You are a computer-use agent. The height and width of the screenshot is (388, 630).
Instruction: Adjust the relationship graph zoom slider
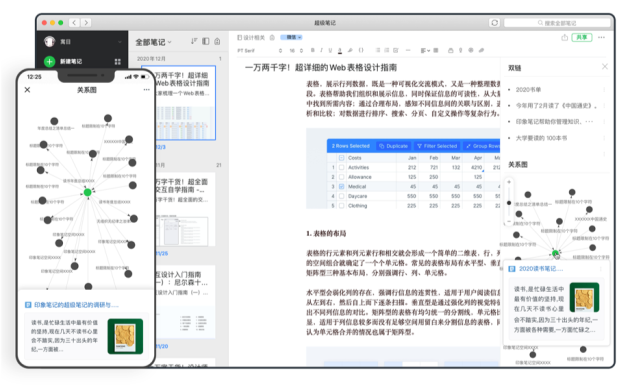(509, 202)
